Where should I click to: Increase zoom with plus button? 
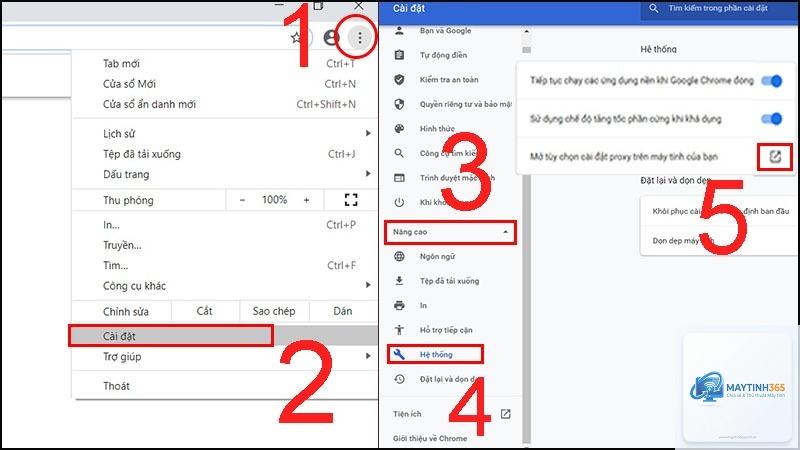pos(306,200)
